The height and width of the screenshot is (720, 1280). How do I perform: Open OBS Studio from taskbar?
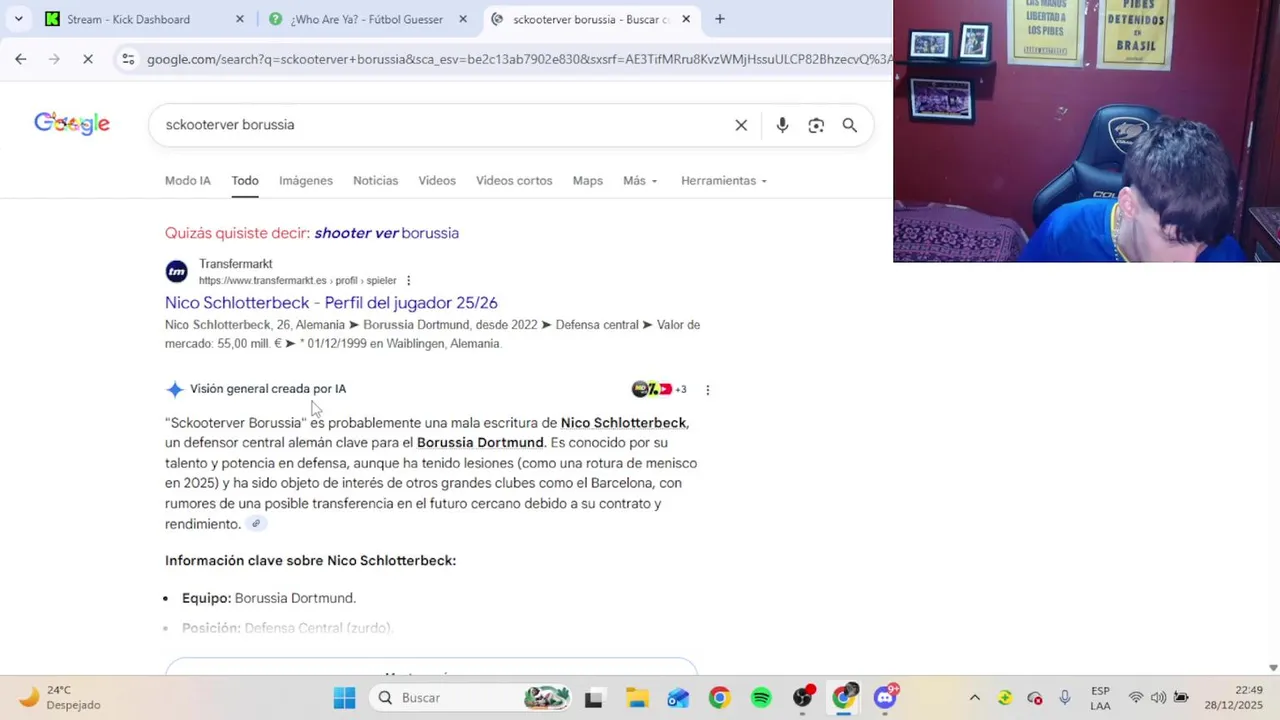(x=803, y=698)
